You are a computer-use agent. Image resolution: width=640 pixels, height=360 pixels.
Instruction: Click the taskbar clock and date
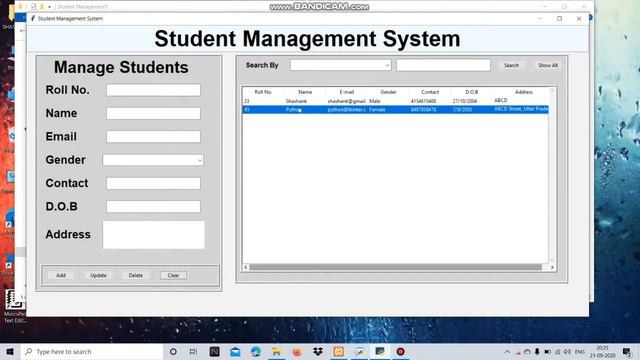pos(602,351)
